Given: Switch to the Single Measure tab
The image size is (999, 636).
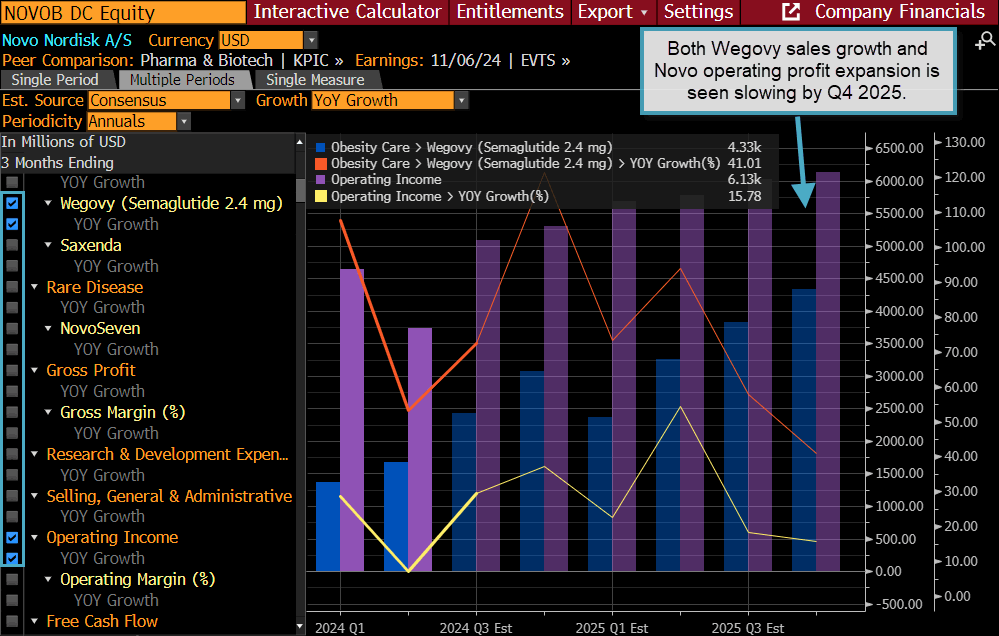Looking at the screenshot, I should pos(315,80).
